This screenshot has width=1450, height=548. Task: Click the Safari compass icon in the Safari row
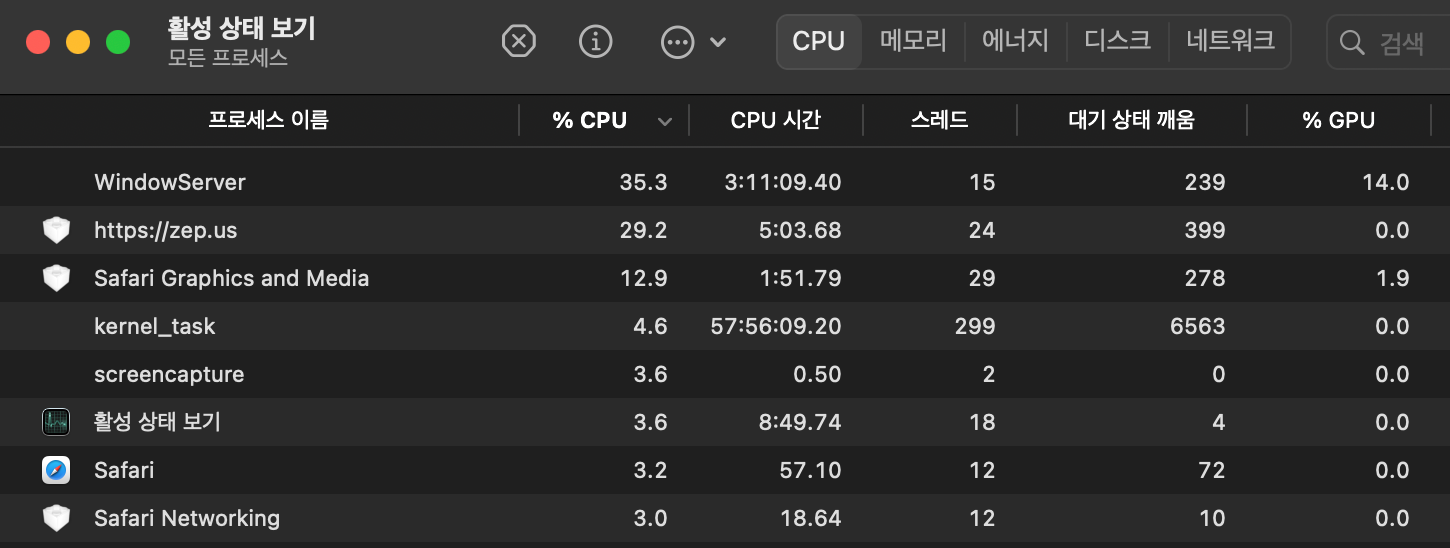tap(56, 470)
